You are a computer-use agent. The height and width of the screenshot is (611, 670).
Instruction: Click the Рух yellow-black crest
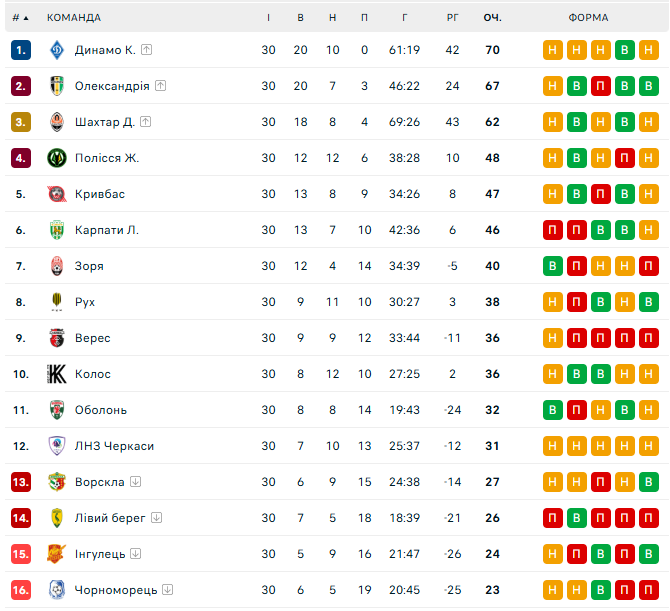[x=57, y=302]
